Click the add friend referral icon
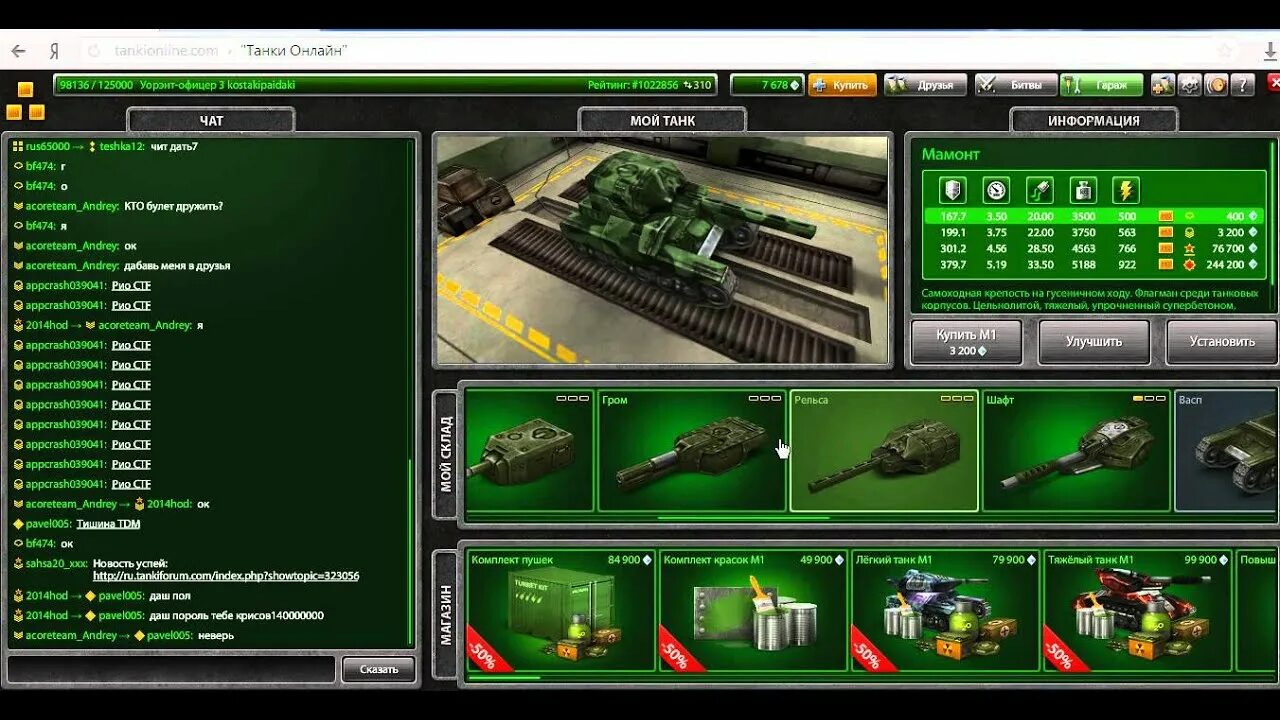 1162,85
